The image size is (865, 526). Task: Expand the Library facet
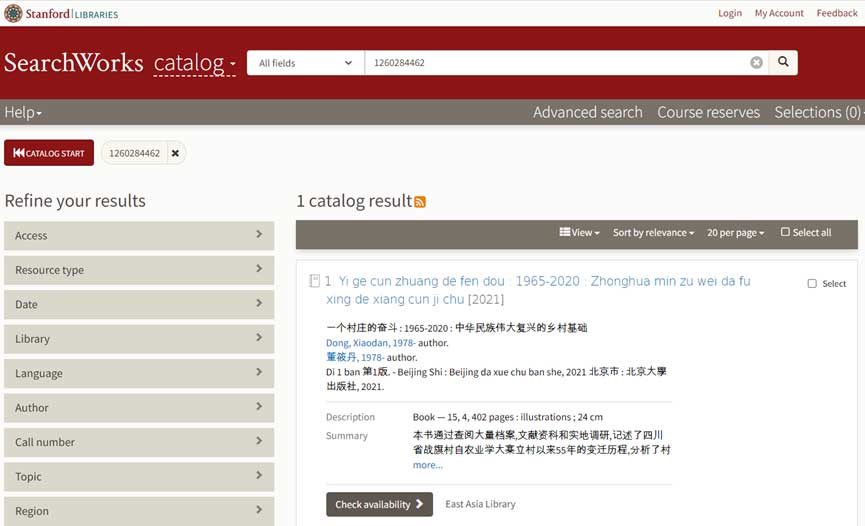(x=139, y=339)
